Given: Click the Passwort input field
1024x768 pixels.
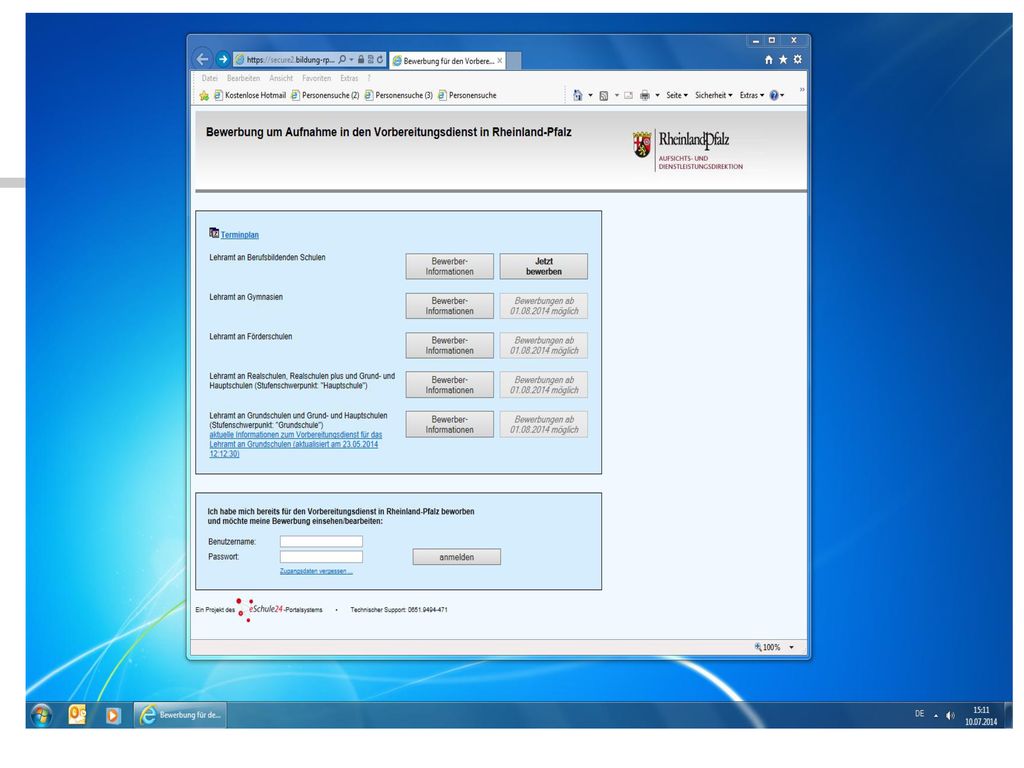Looking at the screenshot, I should (321, 557).
